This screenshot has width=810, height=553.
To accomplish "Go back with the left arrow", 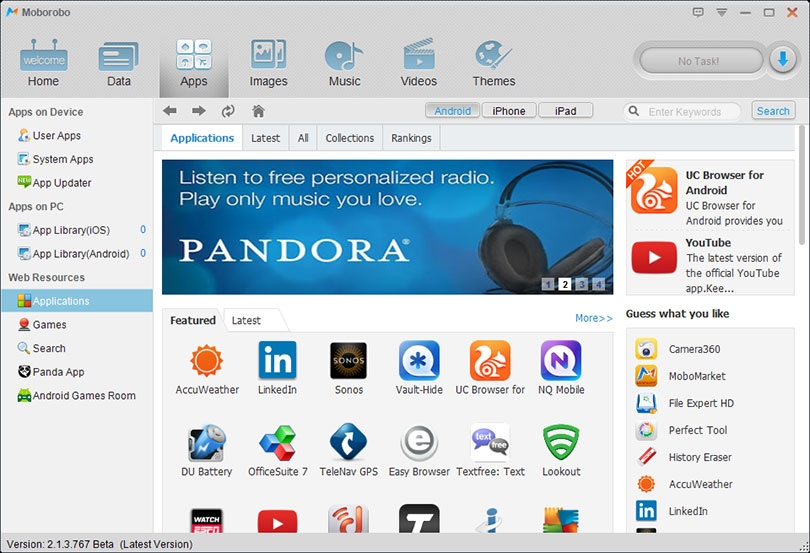I will point(169,111).
